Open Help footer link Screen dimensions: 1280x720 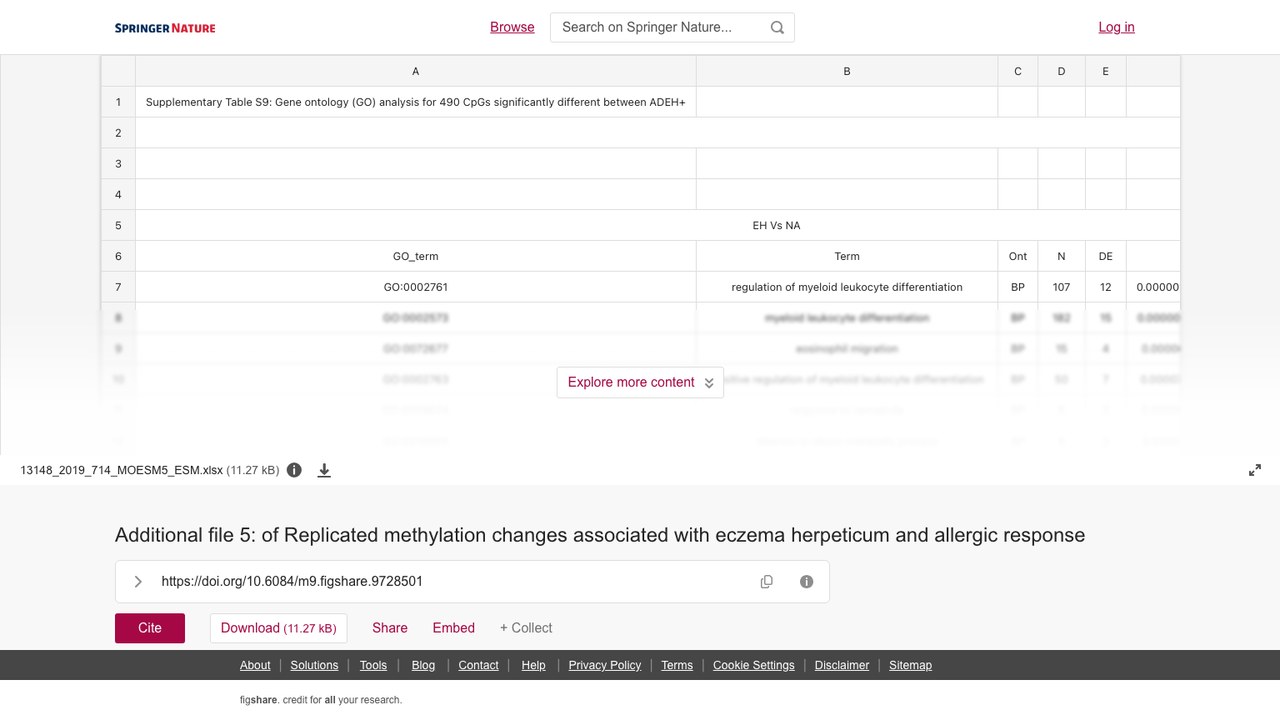[533, 665]
